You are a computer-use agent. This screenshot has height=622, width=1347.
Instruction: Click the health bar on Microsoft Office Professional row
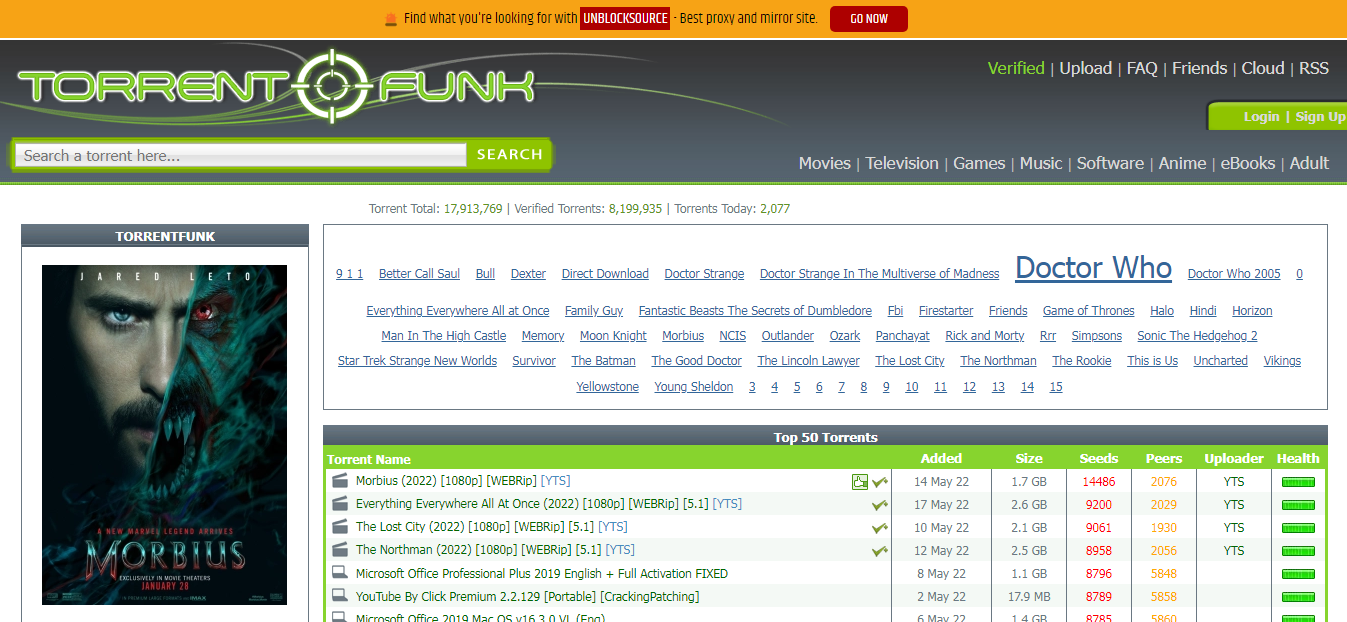click(1298, 574)
